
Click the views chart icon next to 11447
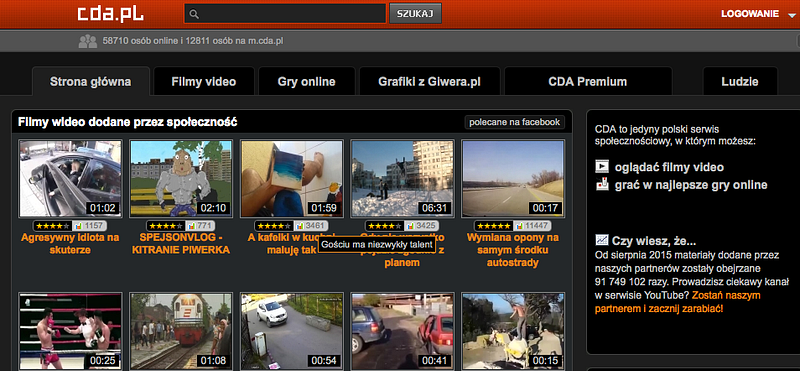pos(519,226)
